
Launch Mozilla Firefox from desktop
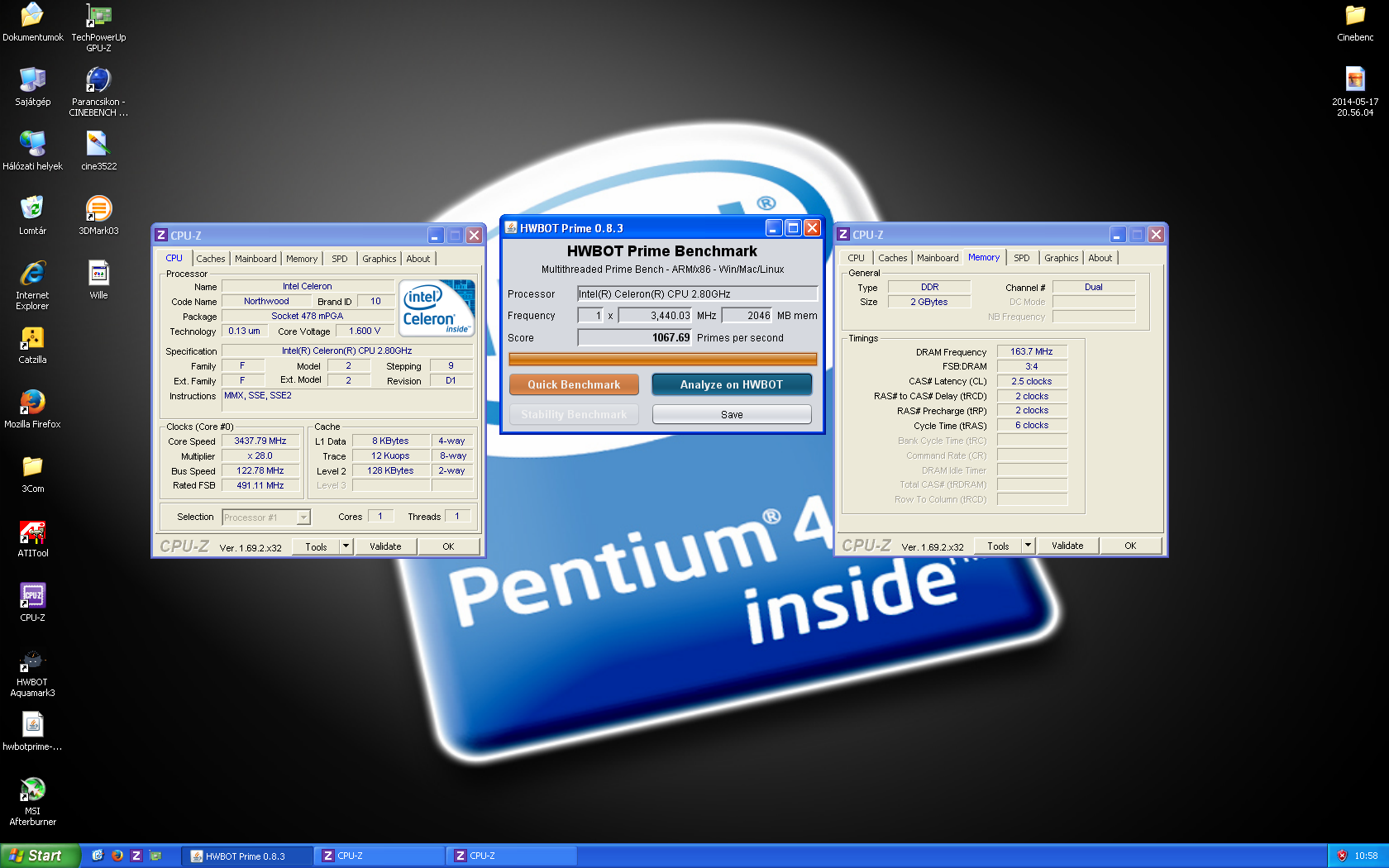(x=32, y=409)
